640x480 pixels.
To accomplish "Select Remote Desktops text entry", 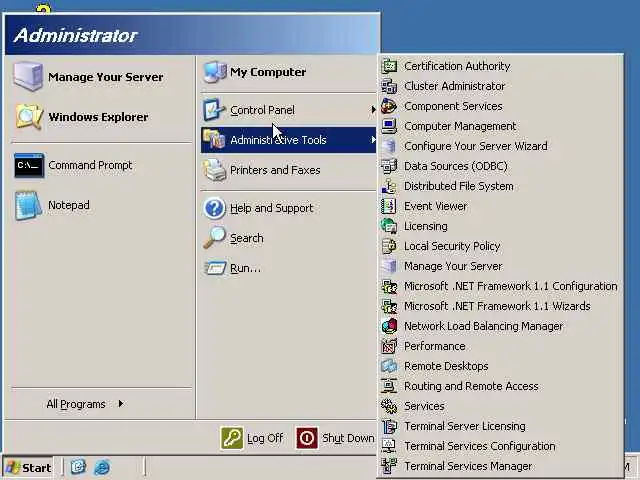I will [x=446, y=366].
